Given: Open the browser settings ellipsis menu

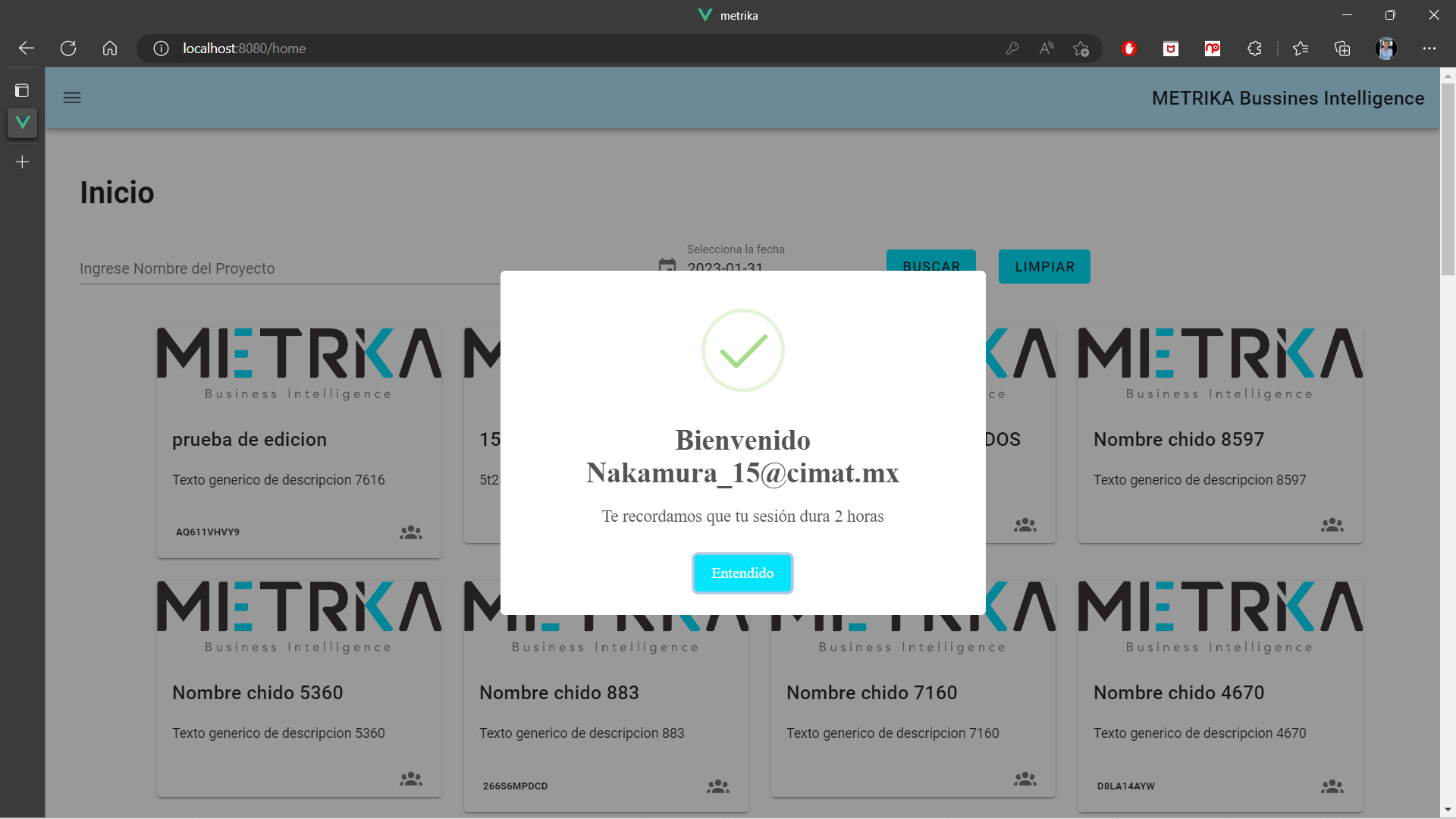Looking at the screenshot, I should (1430, 48).
